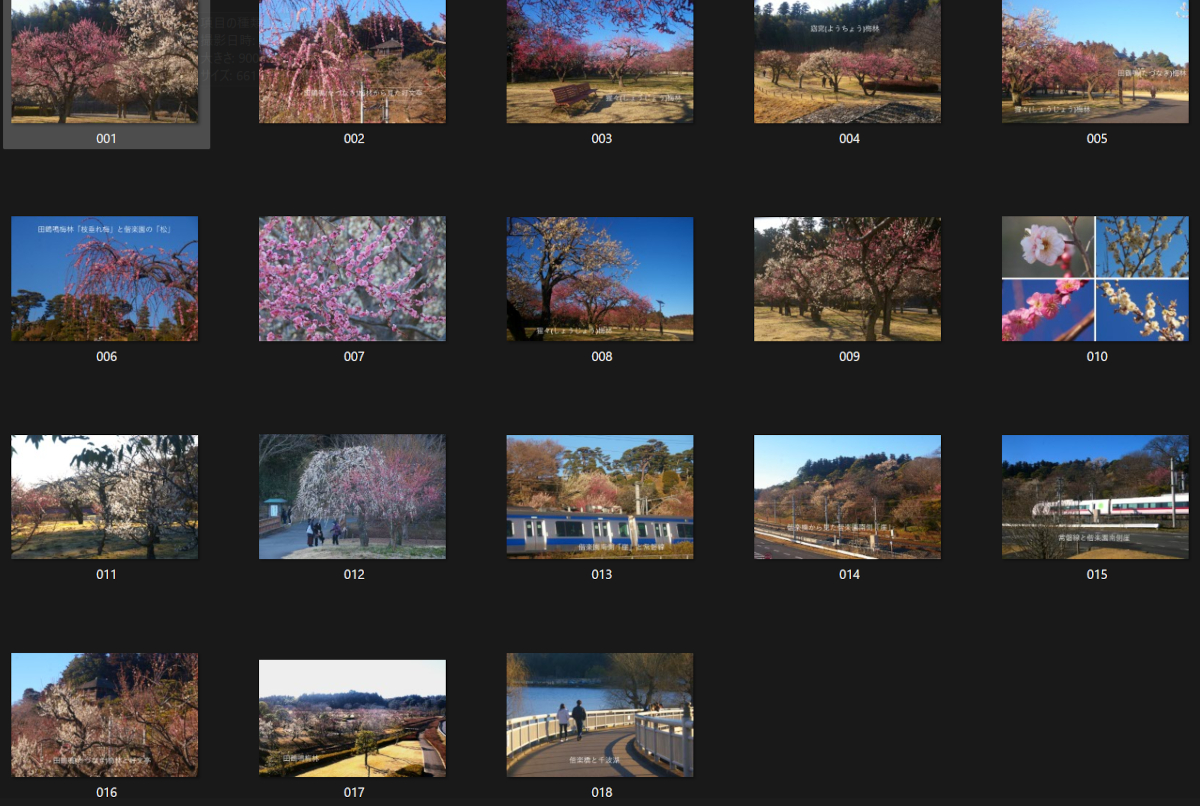This screenshot has height=806, width=1200.
Task: Click the file name label "018"
Action: [x=601, y=793]
